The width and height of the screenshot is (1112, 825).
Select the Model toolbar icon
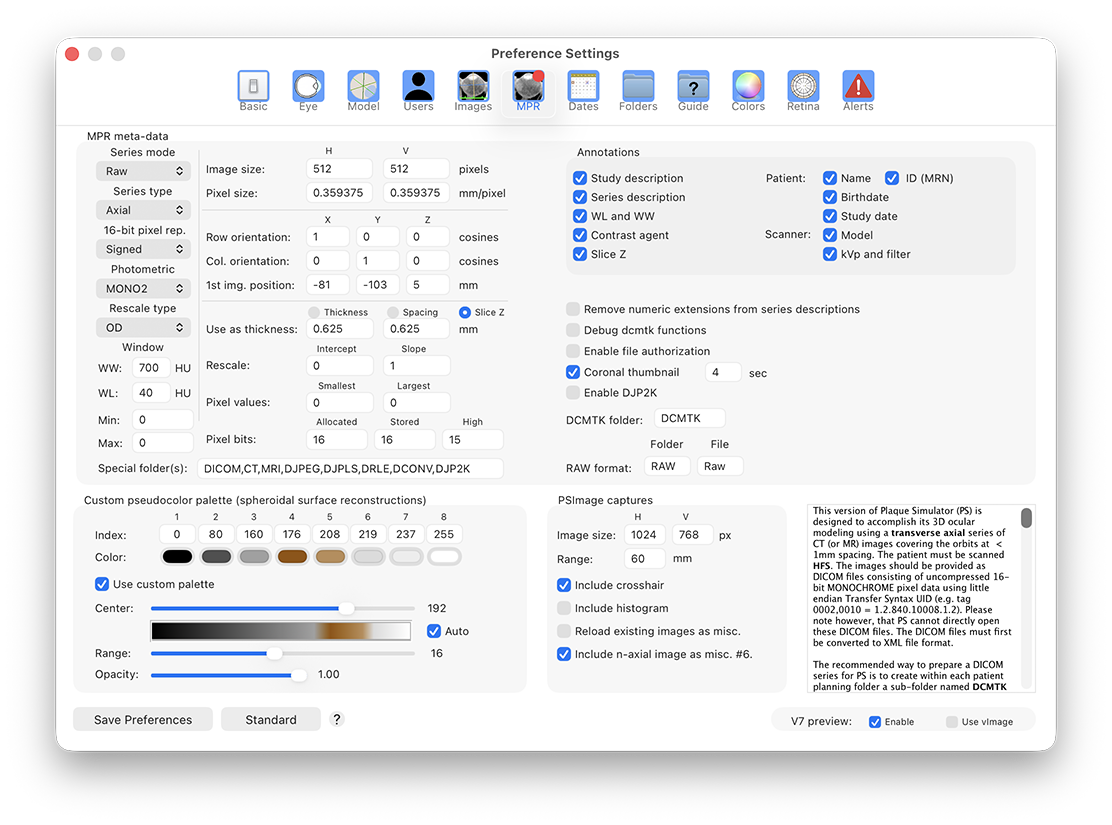[x=363, y=90]
